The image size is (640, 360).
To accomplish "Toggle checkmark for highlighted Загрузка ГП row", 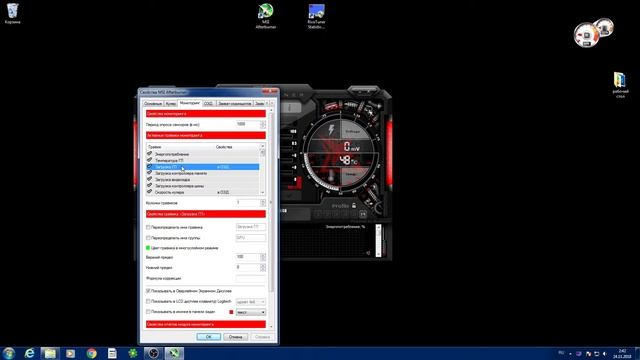I will [x=149, y=167].
